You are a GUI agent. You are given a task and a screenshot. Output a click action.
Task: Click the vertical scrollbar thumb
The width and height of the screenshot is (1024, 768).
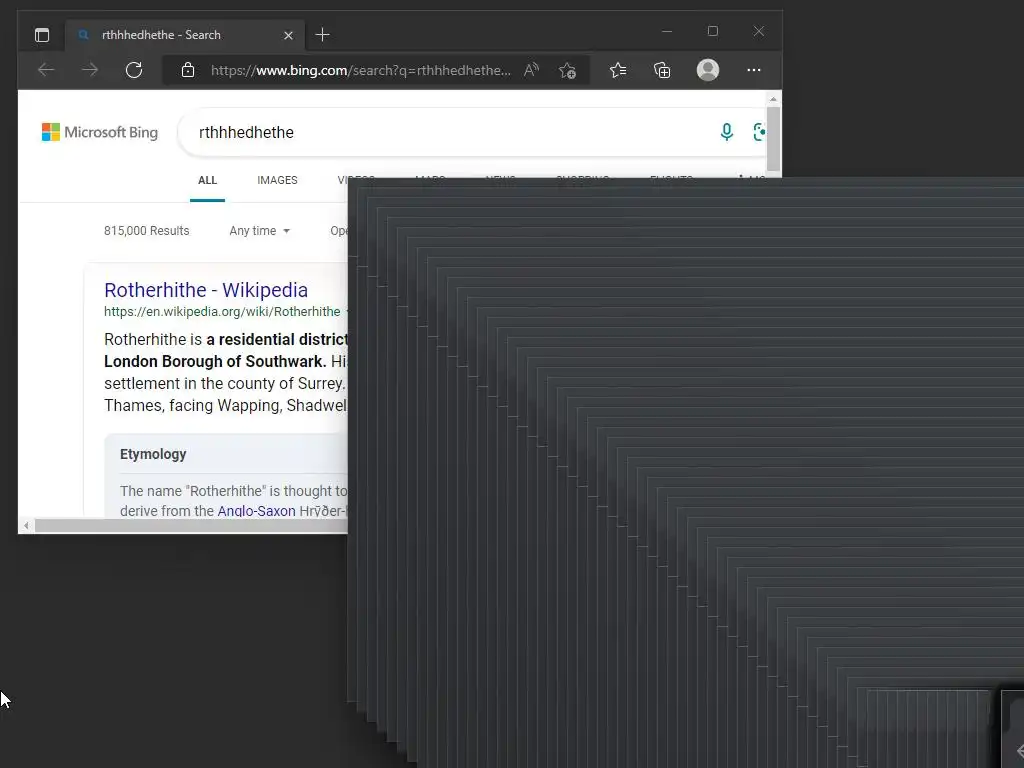[773, 138]
